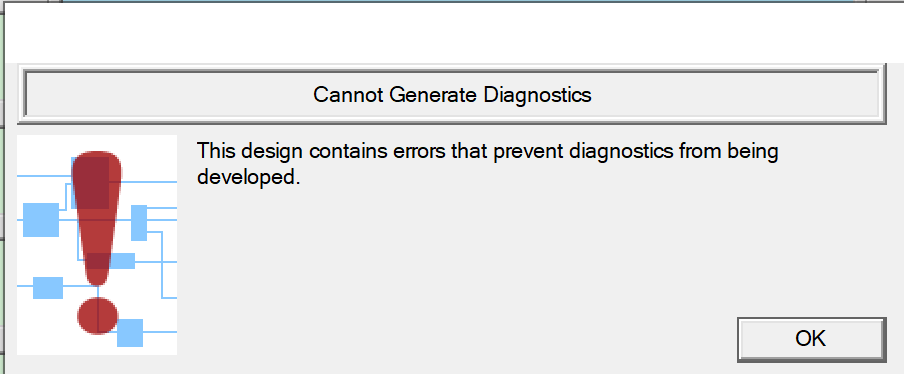The height and width of the screenshot is (374, 904).
Task: Click the blank white title strip above banner
Action: (452, 31)
